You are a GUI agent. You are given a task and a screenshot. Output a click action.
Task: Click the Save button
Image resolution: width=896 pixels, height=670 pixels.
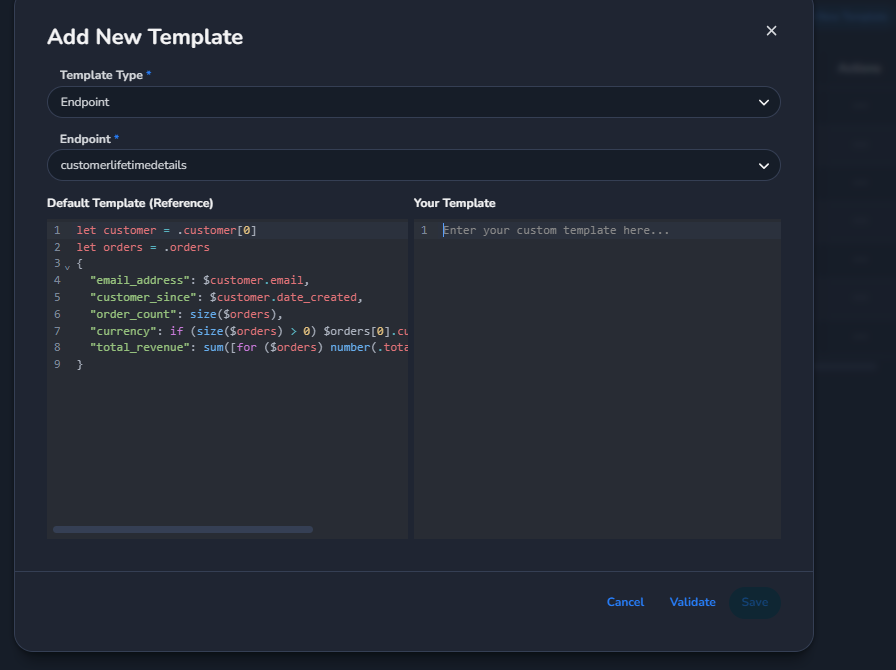coord(754,602)
